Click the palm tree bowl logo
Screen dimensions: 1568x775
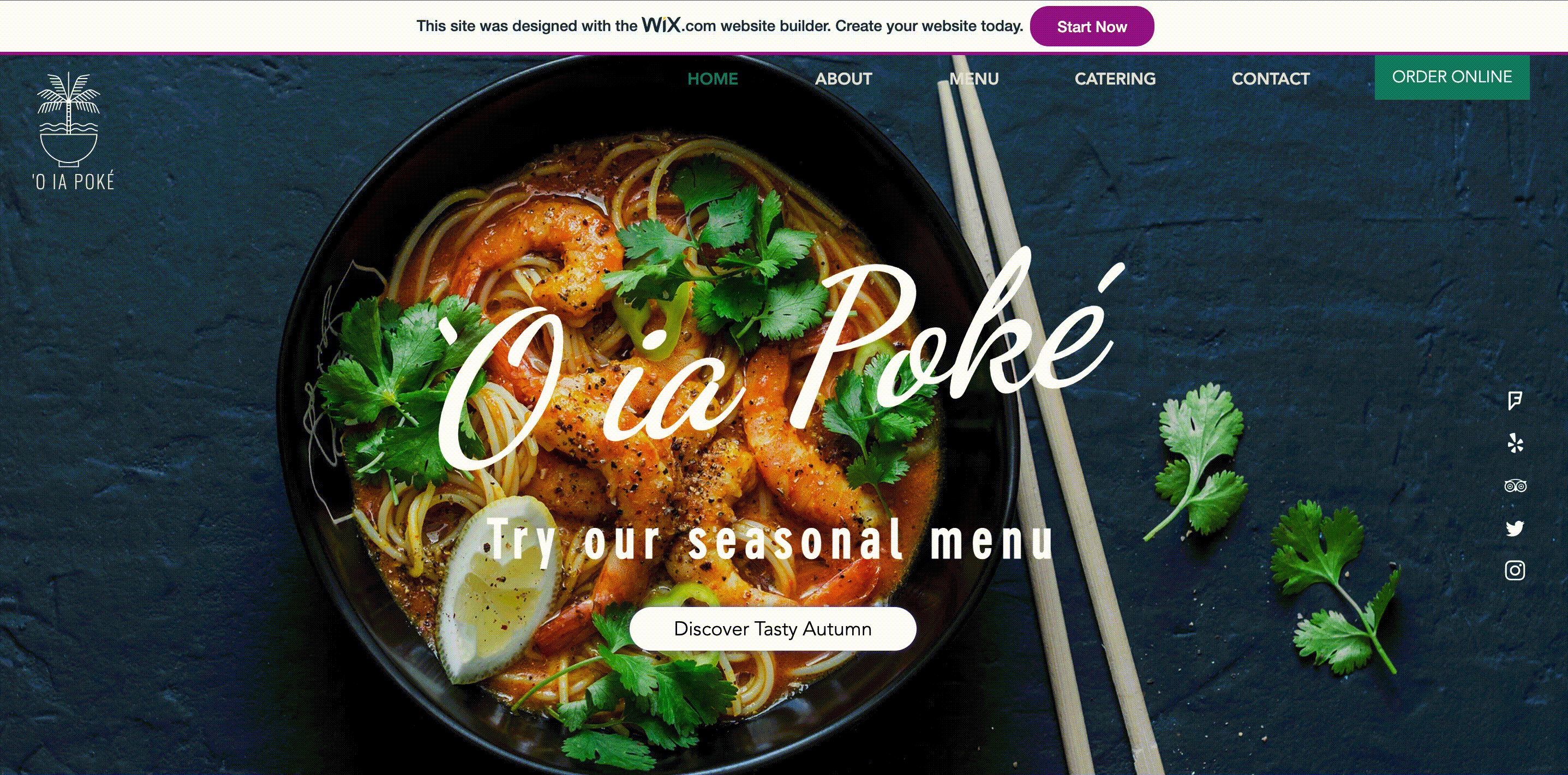[69, 119]
